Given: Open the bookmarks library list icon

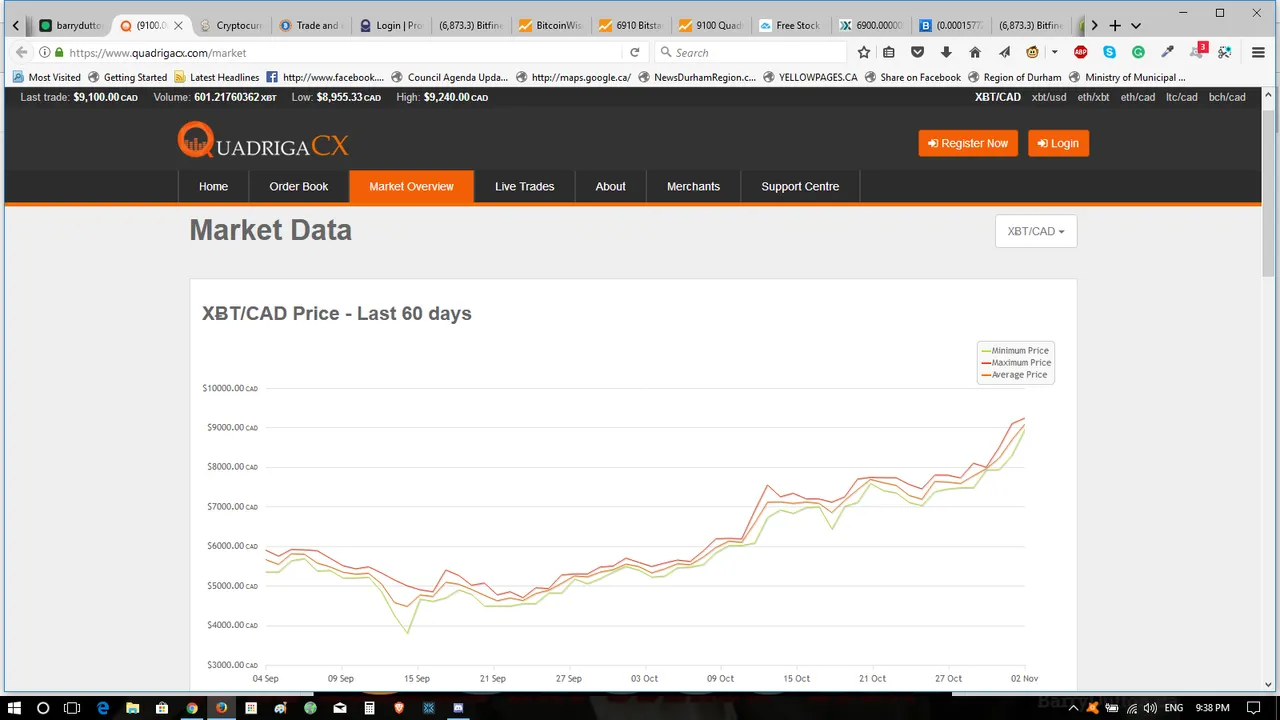Looking at the screenshot, I should (x=889, y=53).
